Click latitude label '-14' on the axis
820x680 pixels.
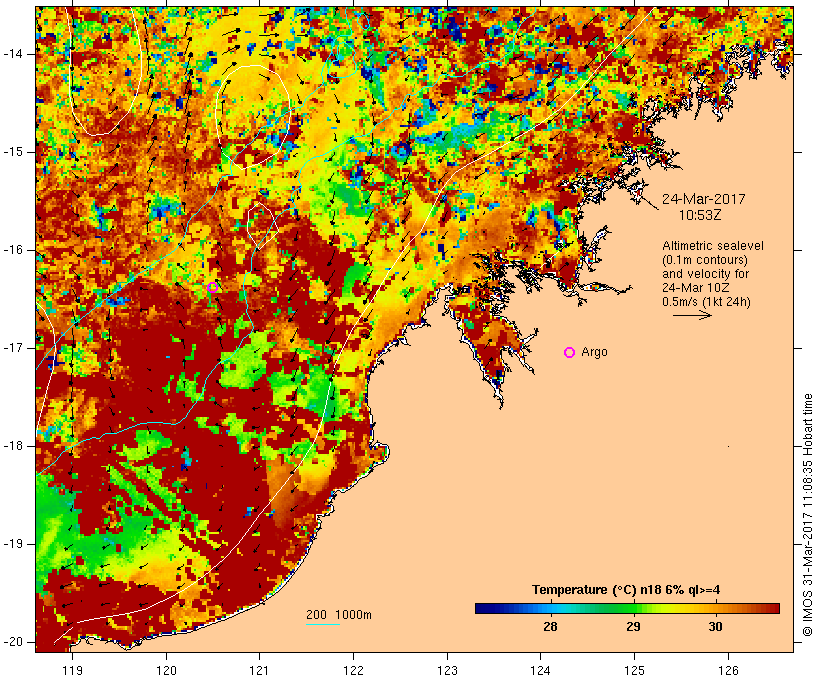click(x=12, y=54)
